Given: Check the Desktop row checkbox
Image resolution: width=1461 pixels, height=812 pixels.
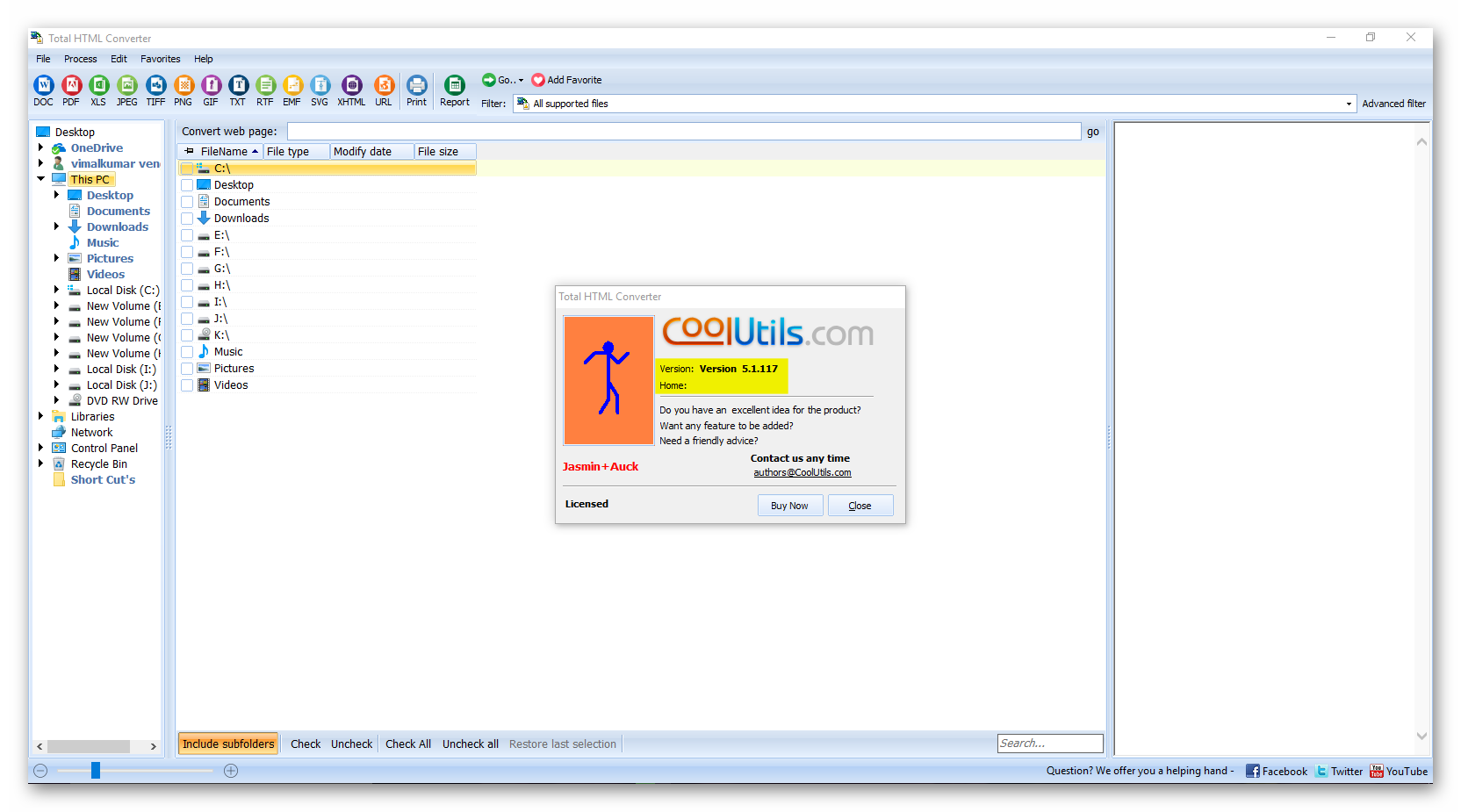Looking at the screenshot, I should coord(187,185).
